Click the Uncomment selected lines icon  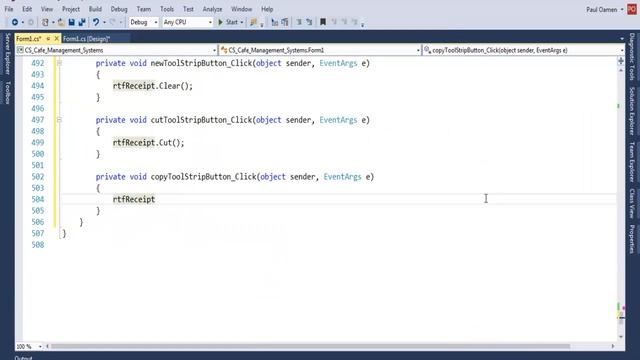pyautogui.click(x=309, y=22)
